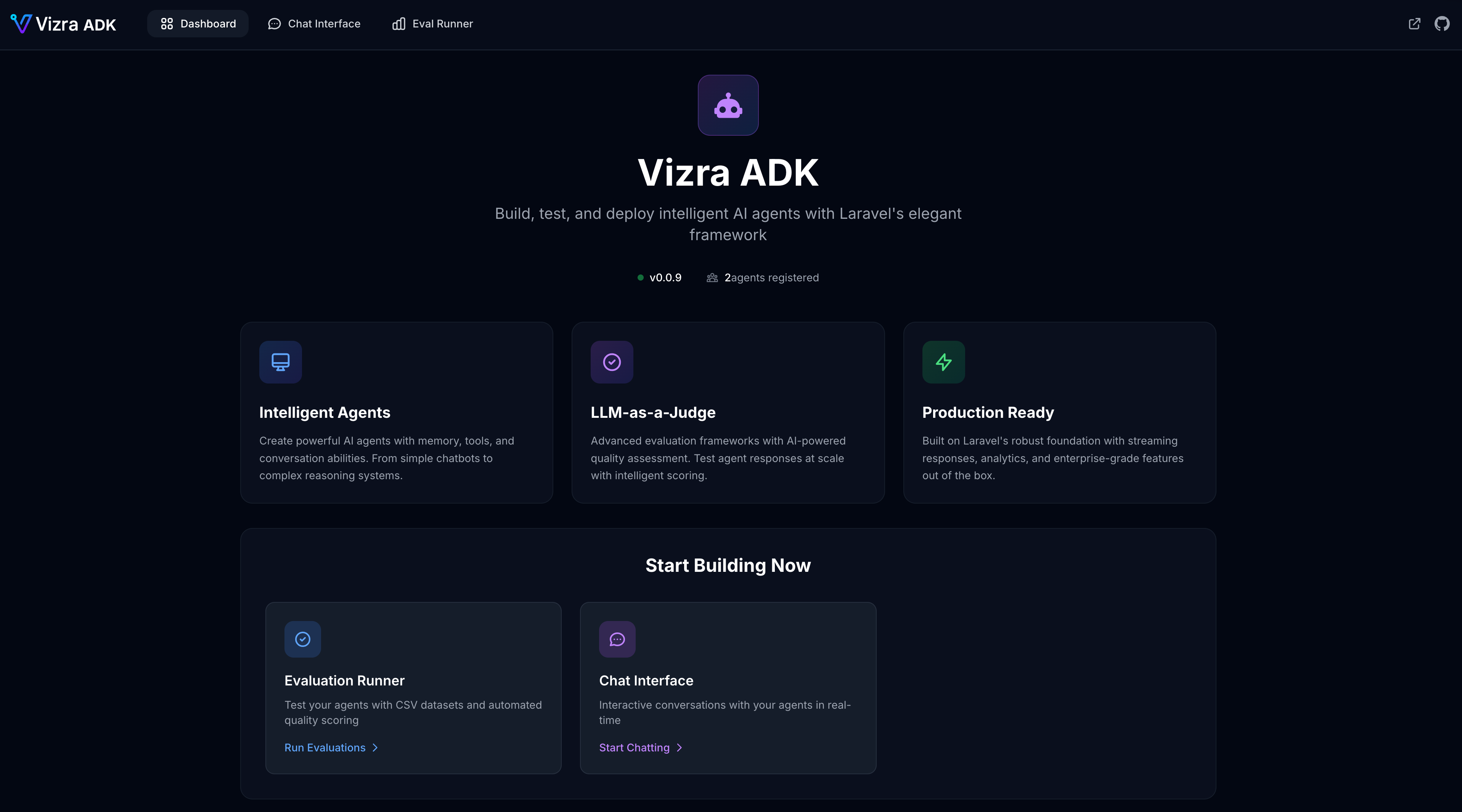This screenshot has height=812, width=1462.
Task: Click the chevron next to Start Chatting
Action: point(679,748)
